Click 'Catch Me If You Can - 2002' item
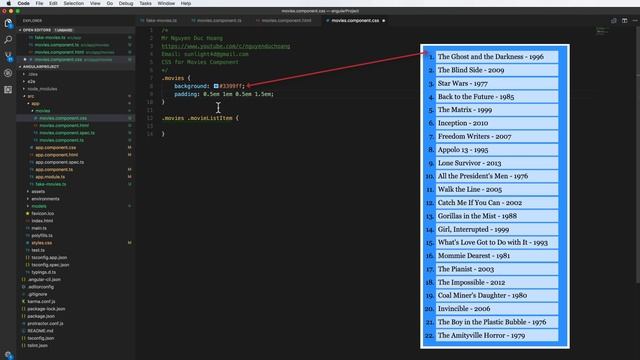The image size is (640, 360). pyautogui.click(x=497, y=202)
